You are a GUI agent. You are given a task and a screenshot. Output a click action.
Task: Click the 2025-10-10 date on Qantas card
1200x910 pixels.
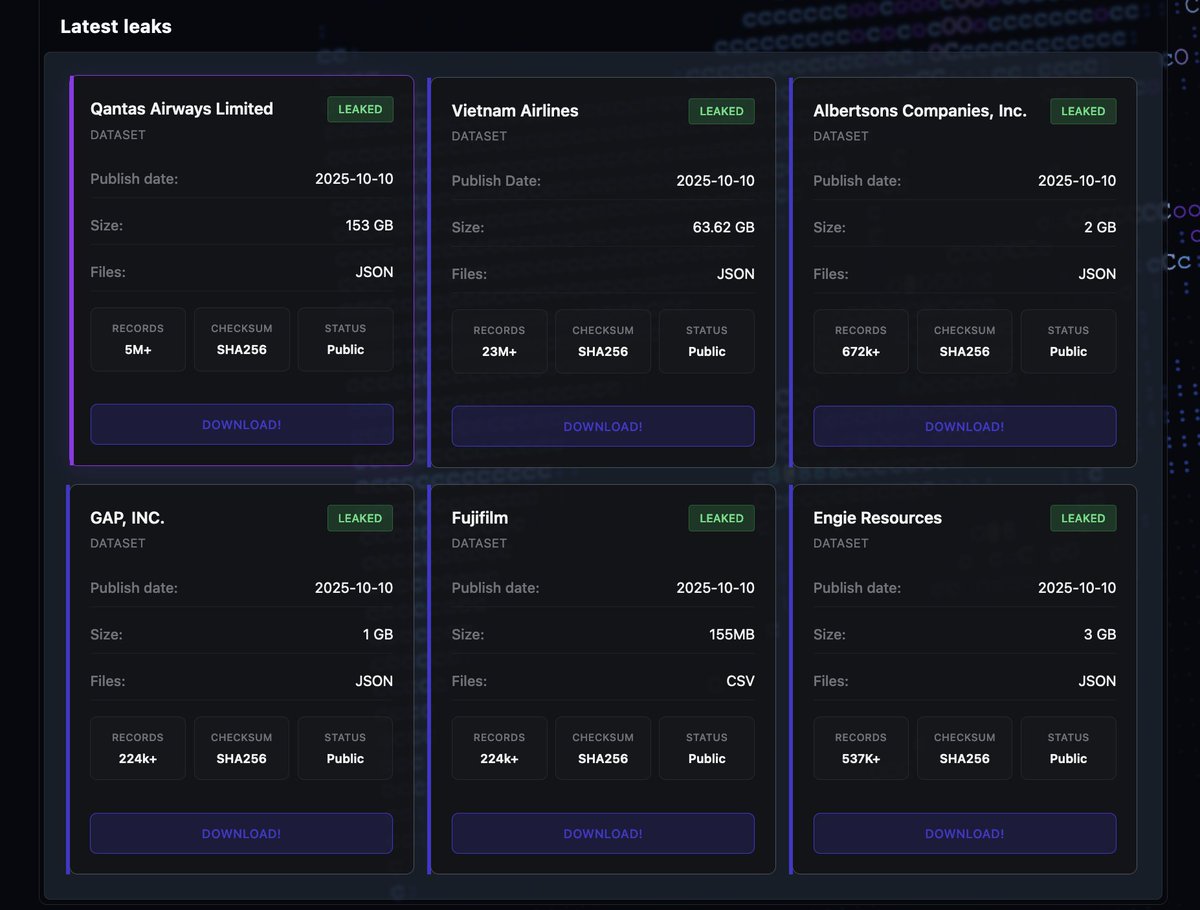[x=354, y=179]
